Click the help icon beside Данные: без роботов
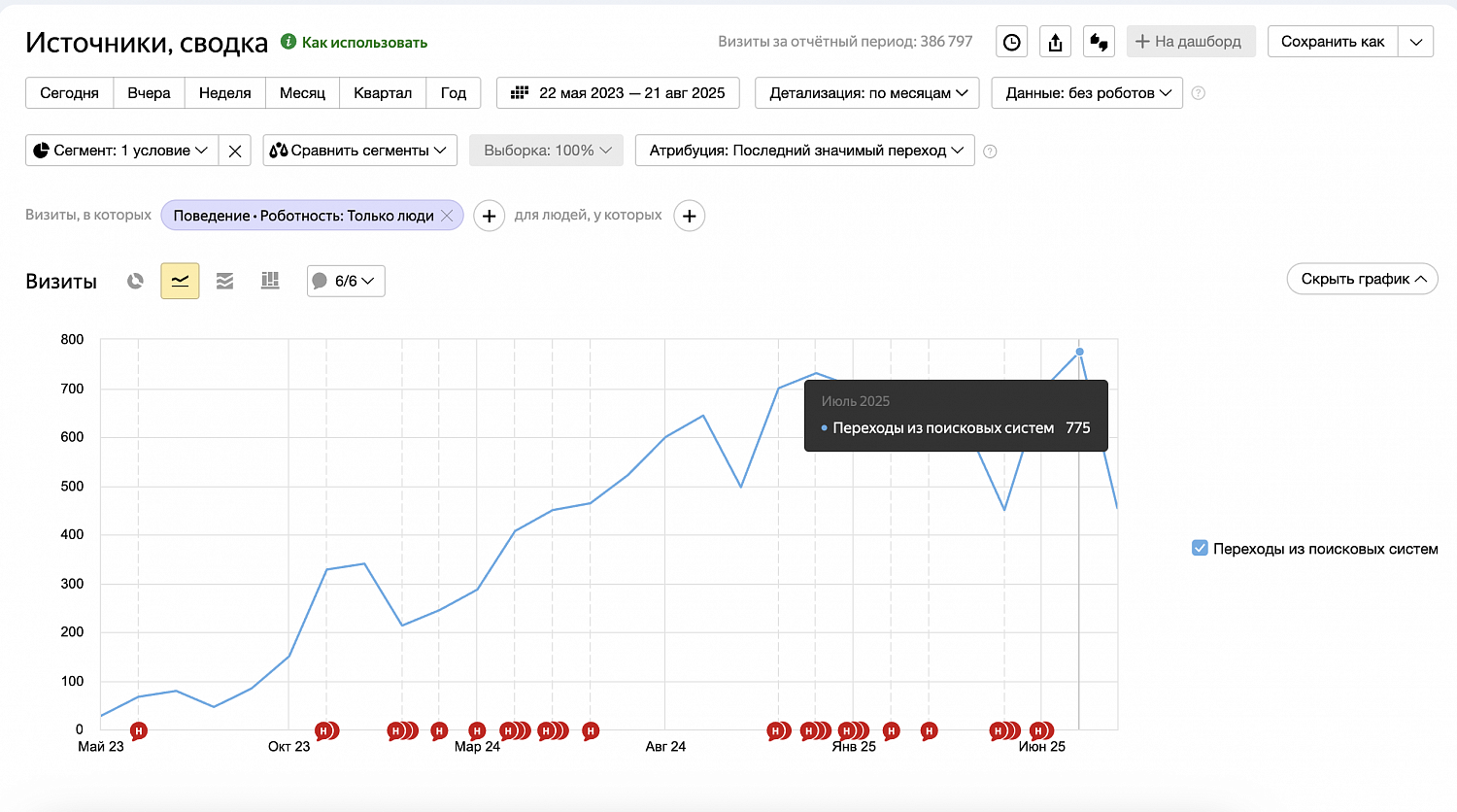The width and height of the screenshot is (1457, 812). pos(1199,93)
